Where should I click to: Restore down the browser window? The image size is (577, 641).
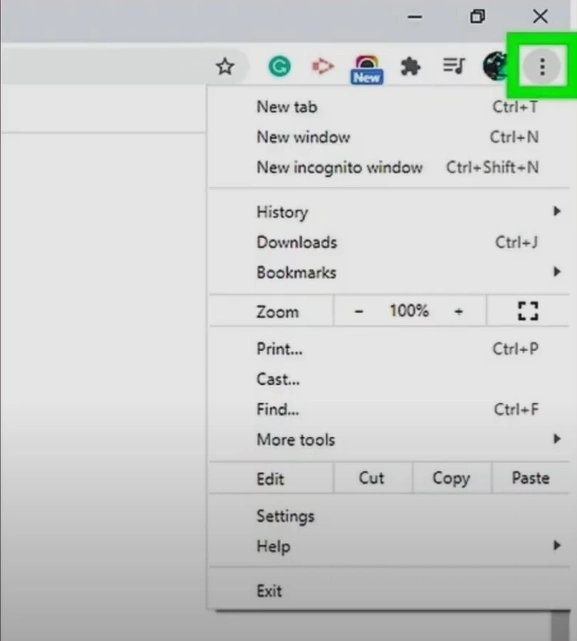(x=477, y=17)
